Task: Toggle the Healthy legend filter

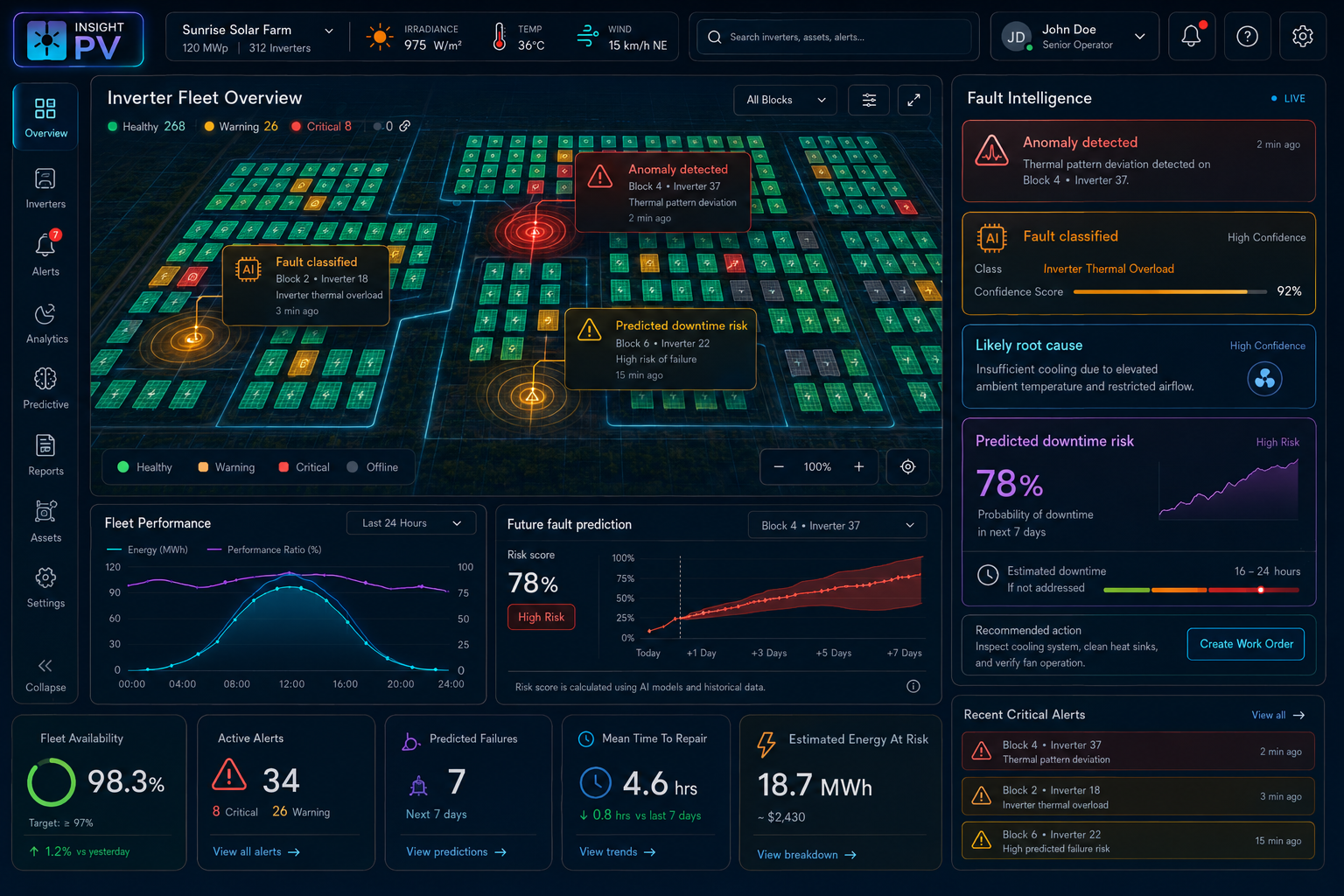Action: (144, 467)
